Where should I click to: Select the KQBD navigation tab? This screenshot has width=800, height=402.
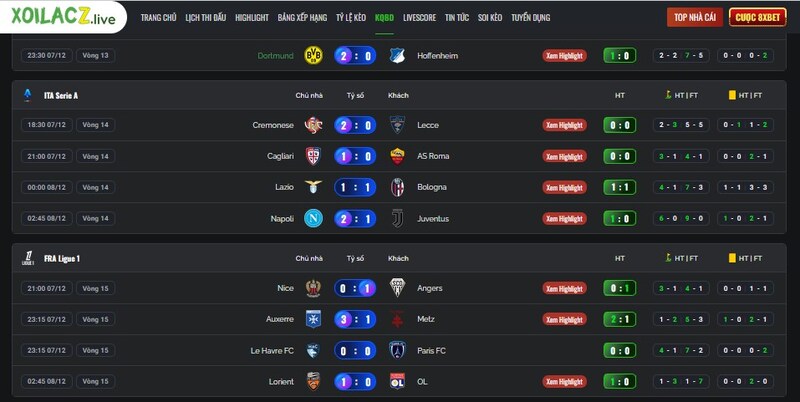[384, 18]
